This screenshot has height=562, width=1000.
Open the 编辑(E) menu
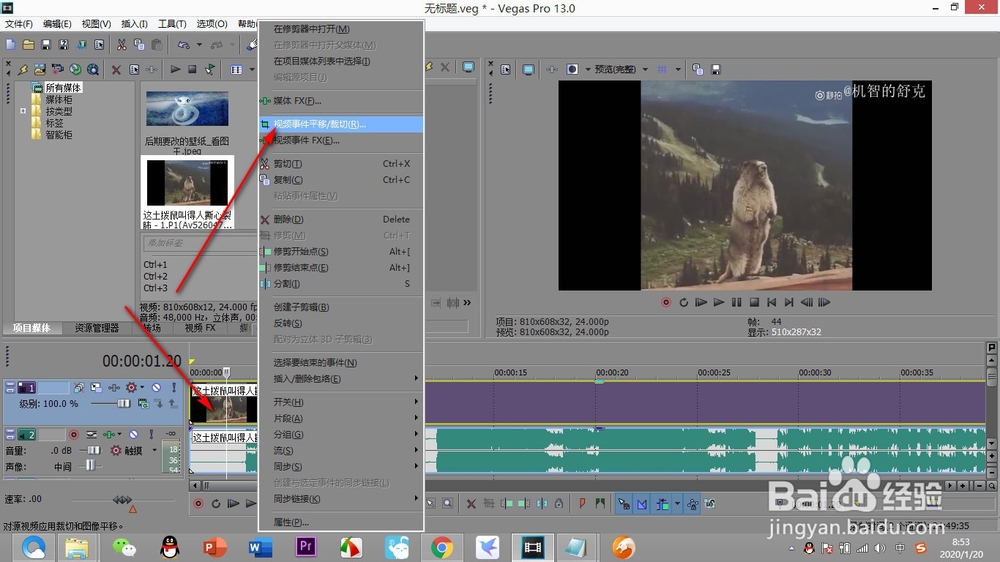coord(57,24)
